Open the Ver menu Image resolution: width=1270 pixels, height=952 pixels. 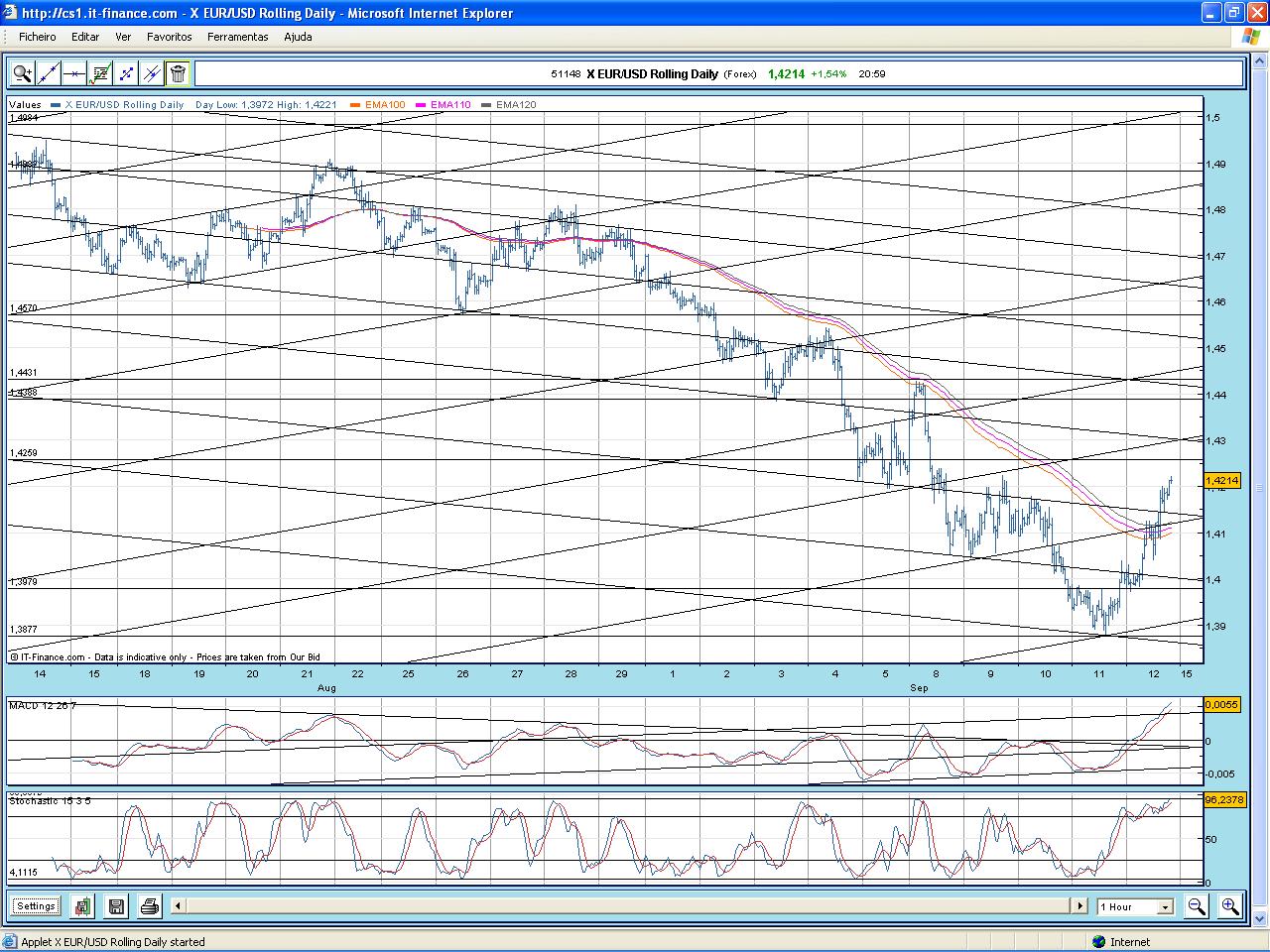(123, 37)
